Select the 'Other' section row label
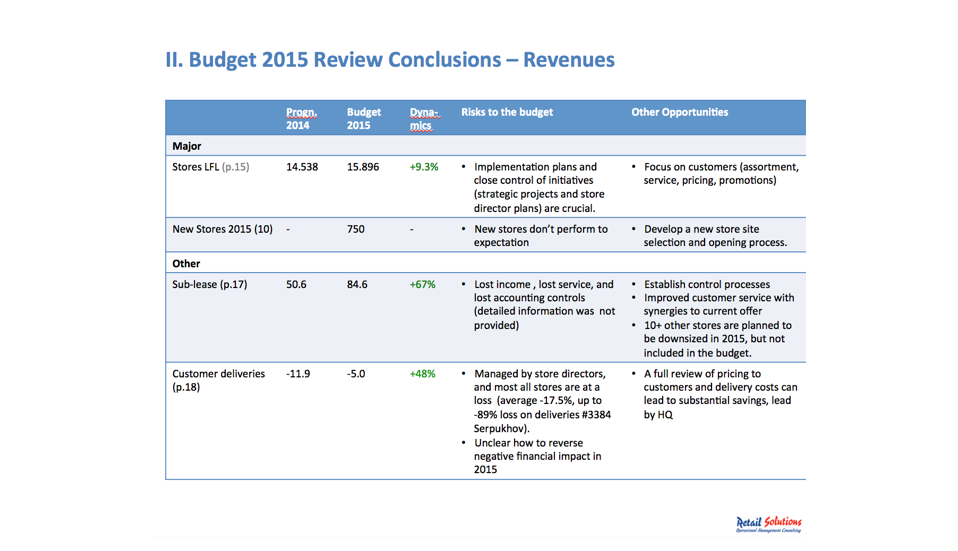 pos(186,263)
